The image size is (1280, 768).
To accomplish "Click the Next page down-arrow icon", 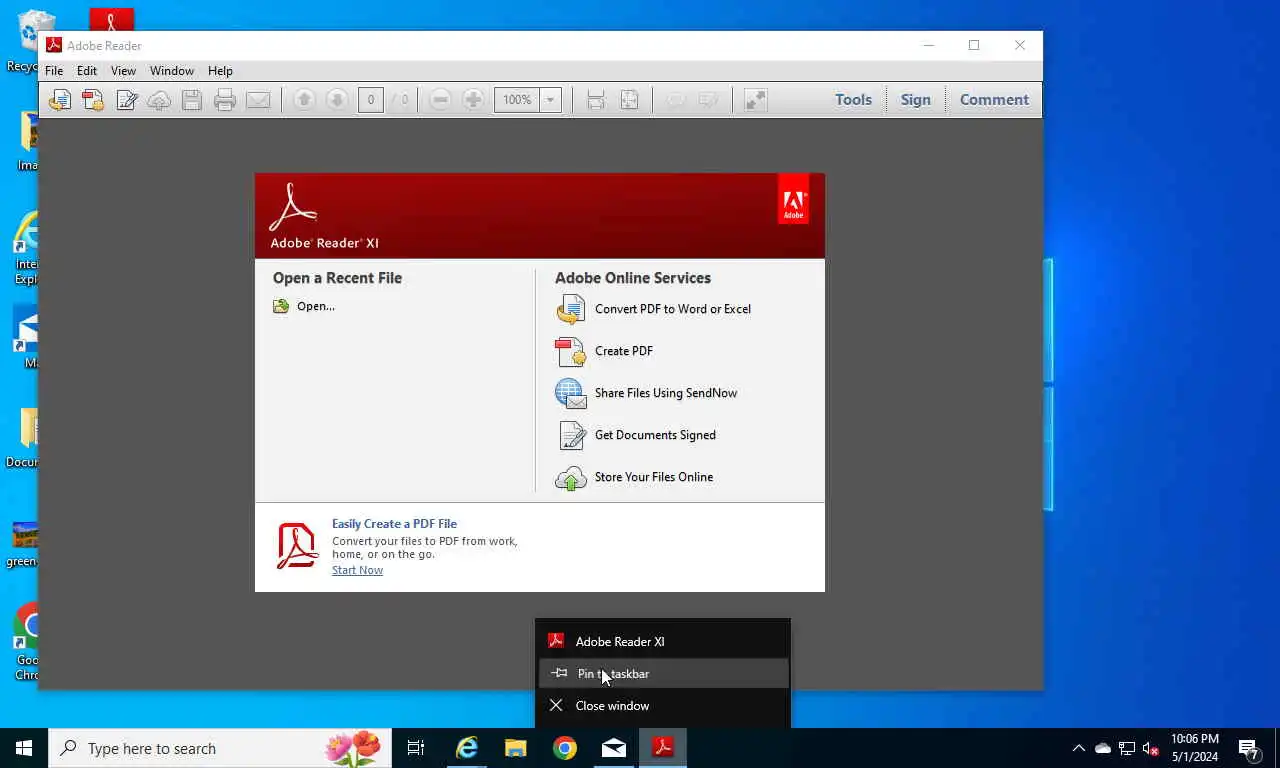I will point(337,100).
